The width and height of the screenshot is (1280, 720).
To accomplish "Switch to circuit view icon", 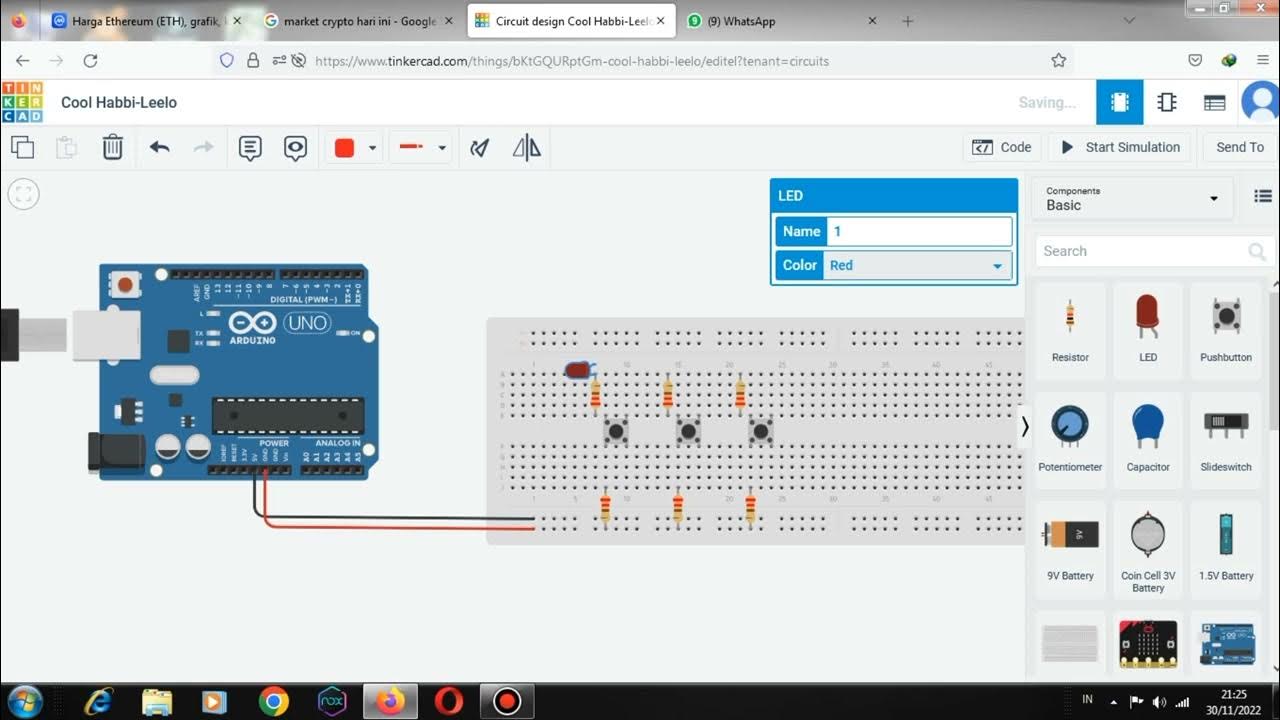I will 1120,102.
